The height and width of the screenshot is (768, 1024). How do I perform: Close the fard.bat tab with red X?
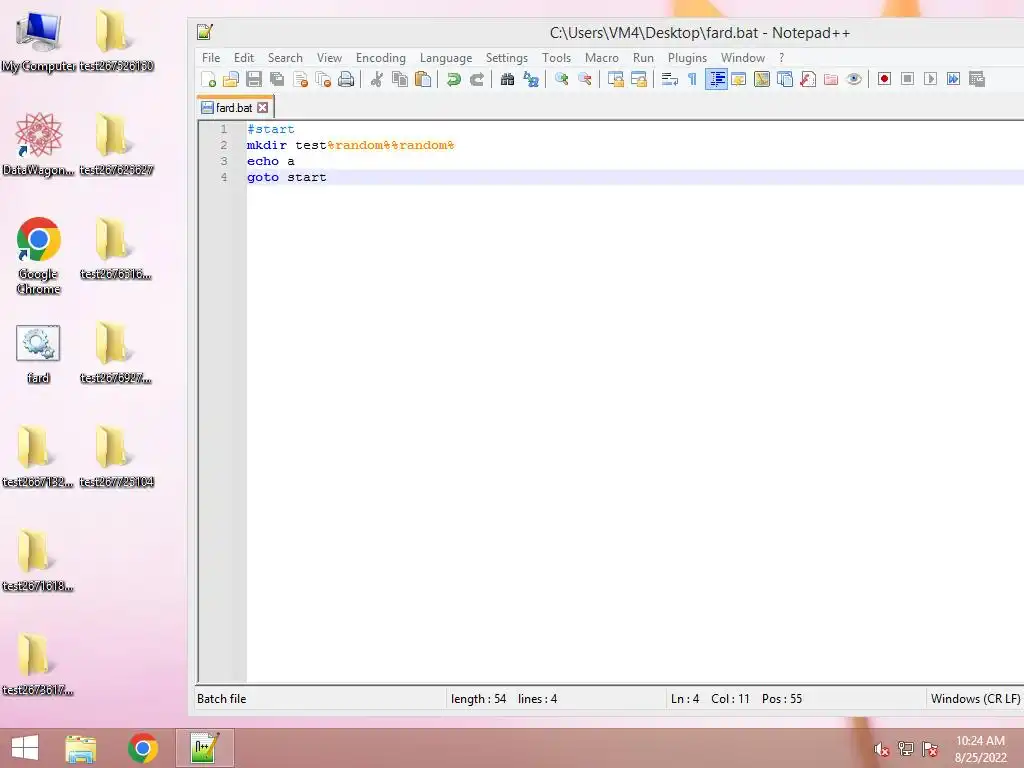263,108
